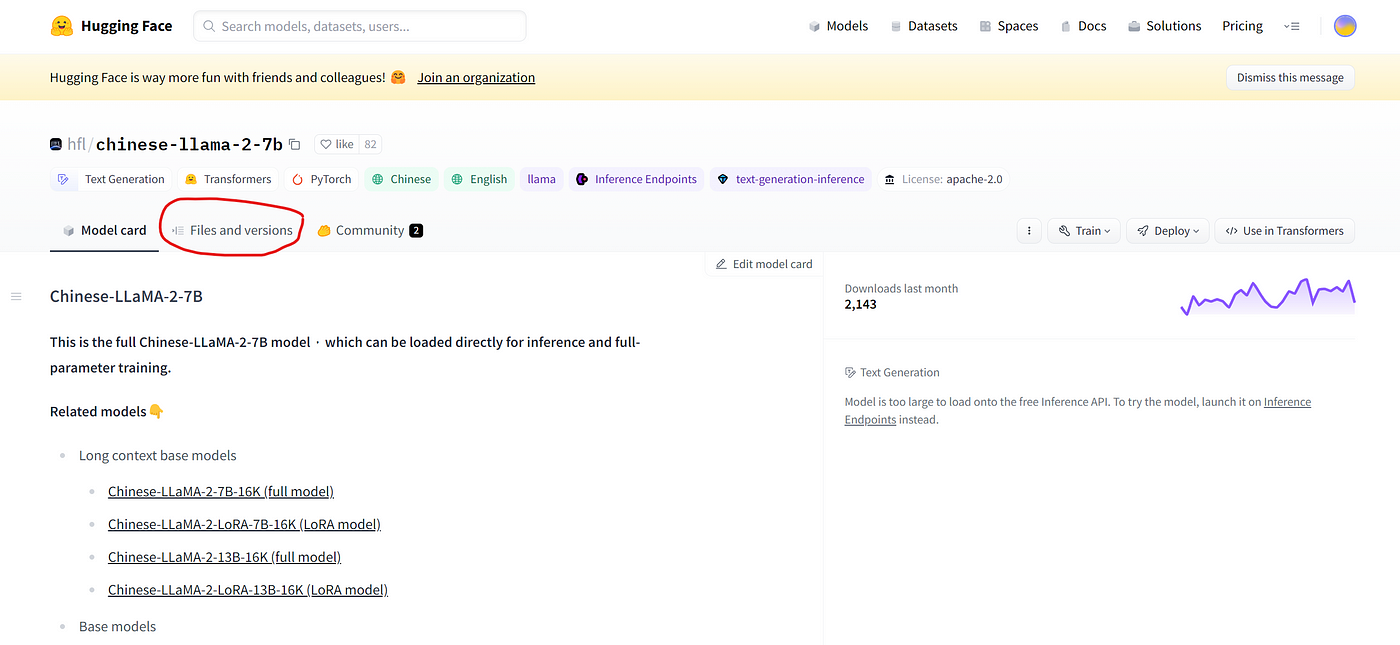Go to Models in top navigation
The image size is (1400, 645).
pyautogui.click(x=838, y=26)
